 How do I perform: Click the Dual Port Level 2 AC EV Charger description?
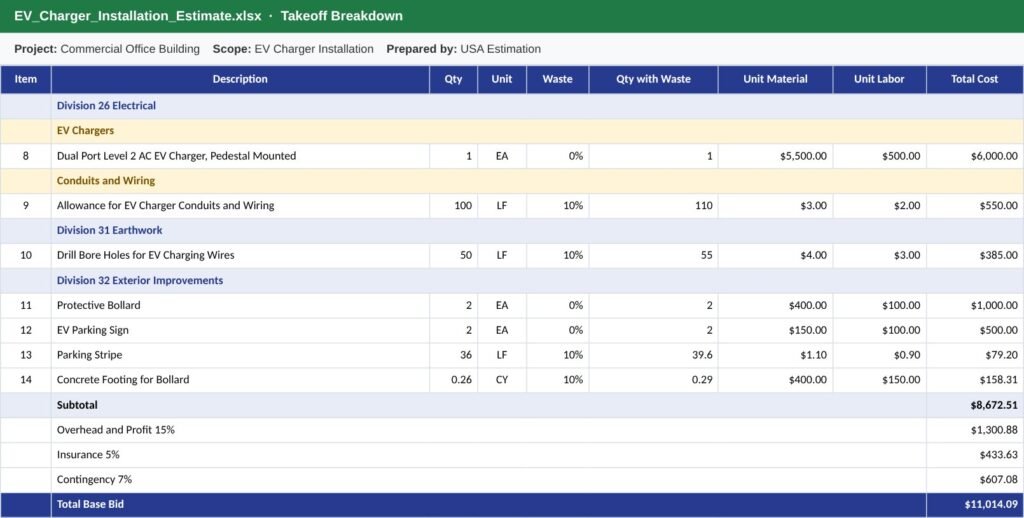click(176, 155)
